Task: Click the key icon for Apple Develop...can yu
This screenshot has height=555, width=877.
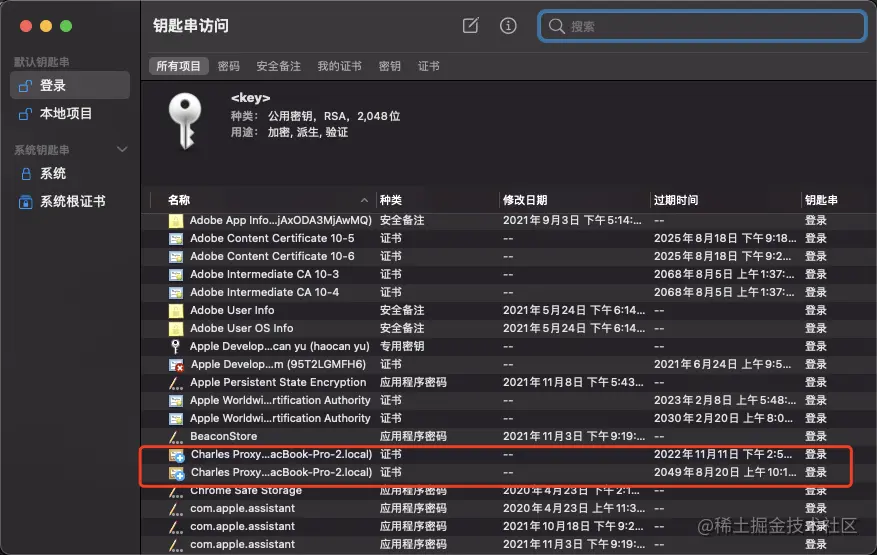Action: 176,346
